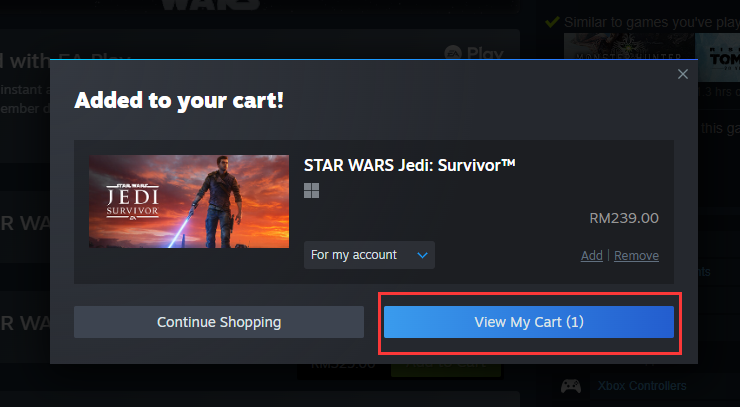Screen dimensions: 740x407
Task: Click the Added to your cart heading
Action: tap(179, 101)
